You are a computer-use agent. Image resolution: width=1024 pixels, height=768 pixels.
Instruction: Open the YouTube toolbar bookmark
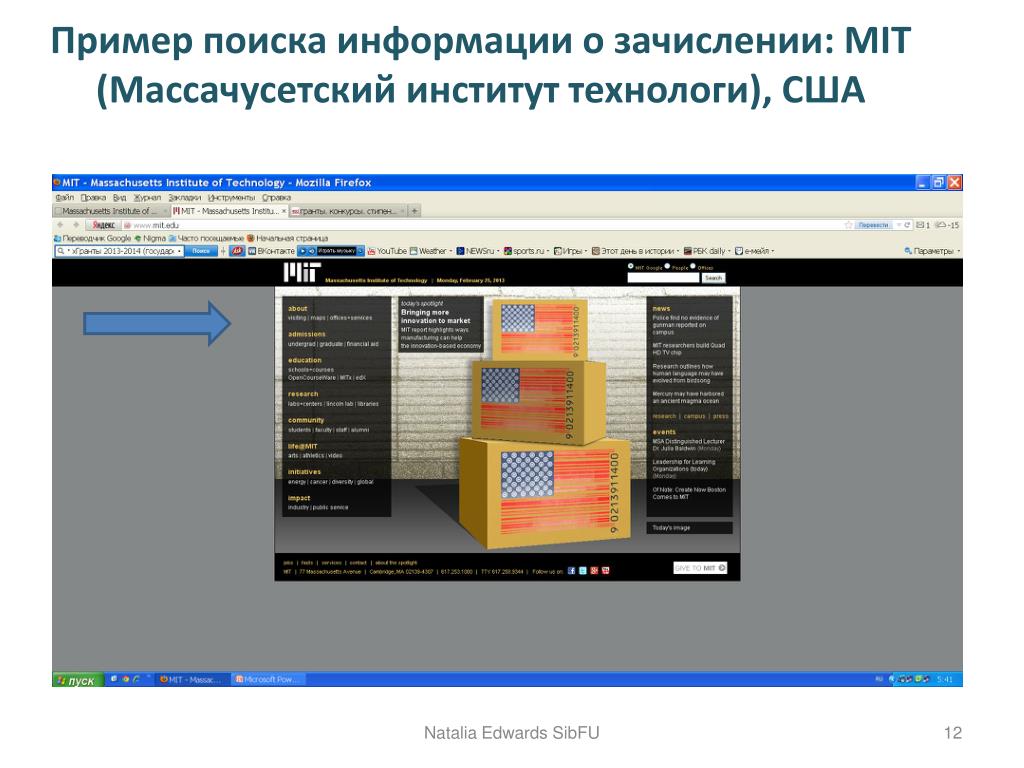click(x=387, y=251)
